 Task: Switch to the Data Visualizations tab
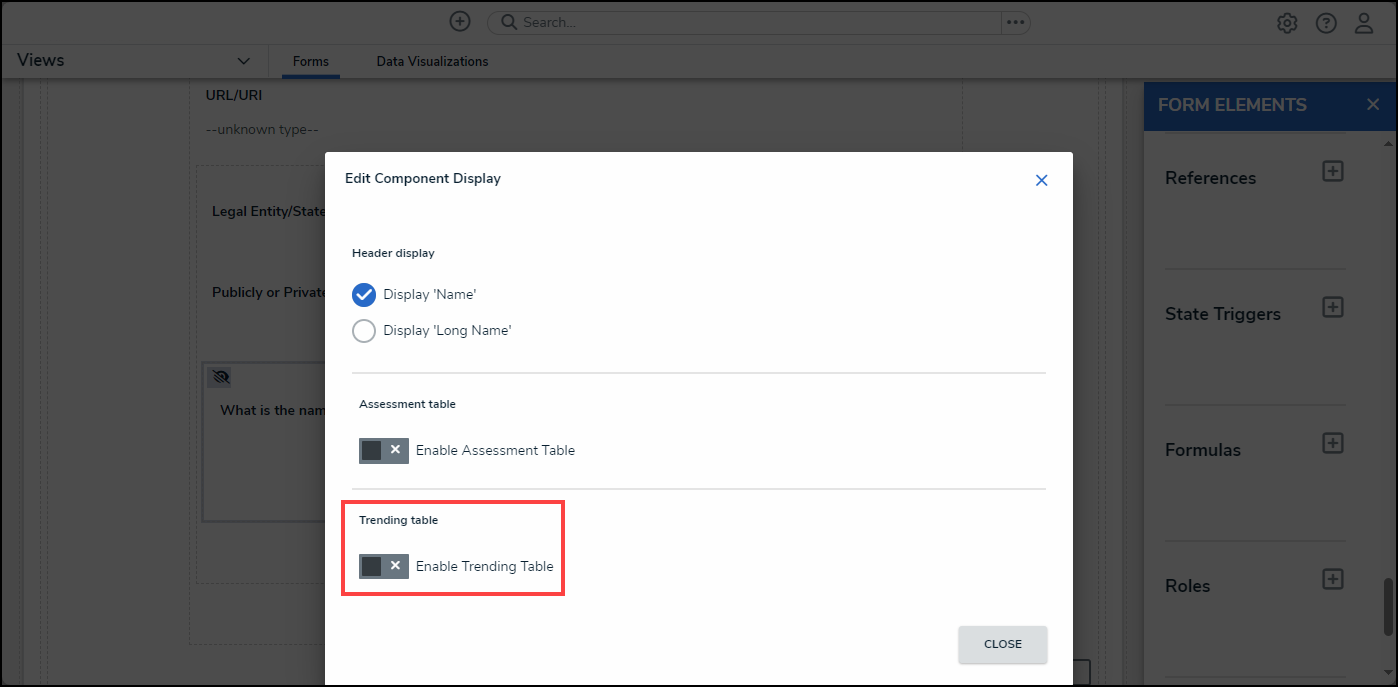432,61
